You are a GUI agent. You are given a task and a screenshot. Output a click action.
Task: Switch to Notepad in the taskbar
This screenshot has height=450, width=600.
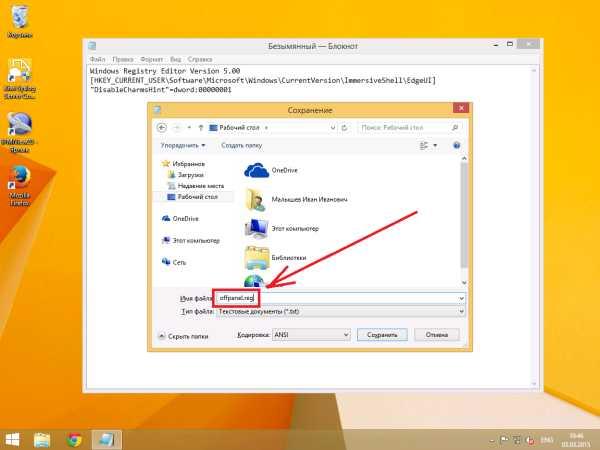107,440
